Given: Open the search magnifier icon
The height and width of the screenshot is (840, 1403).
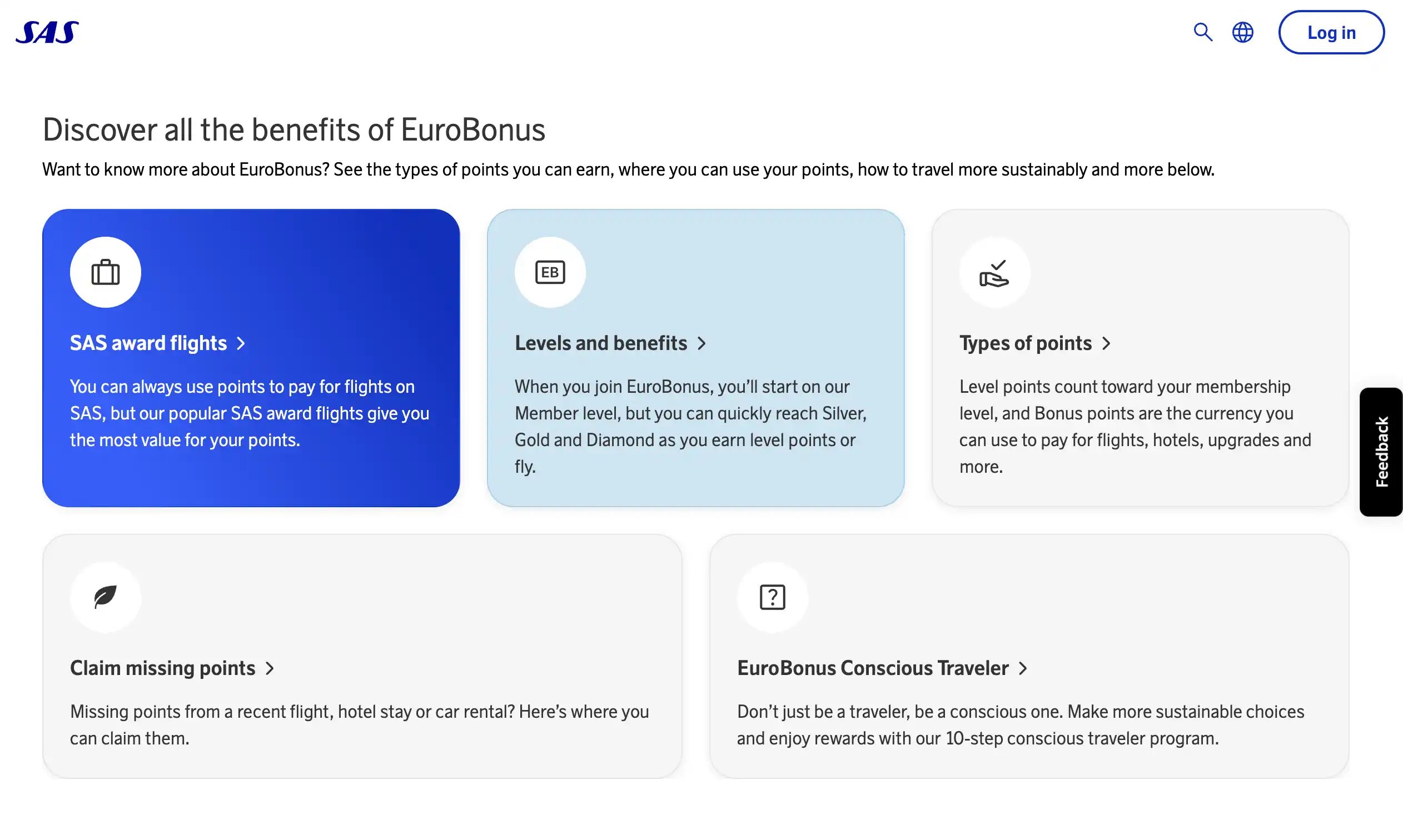Looking at the screenshot, I should 1202,32.
